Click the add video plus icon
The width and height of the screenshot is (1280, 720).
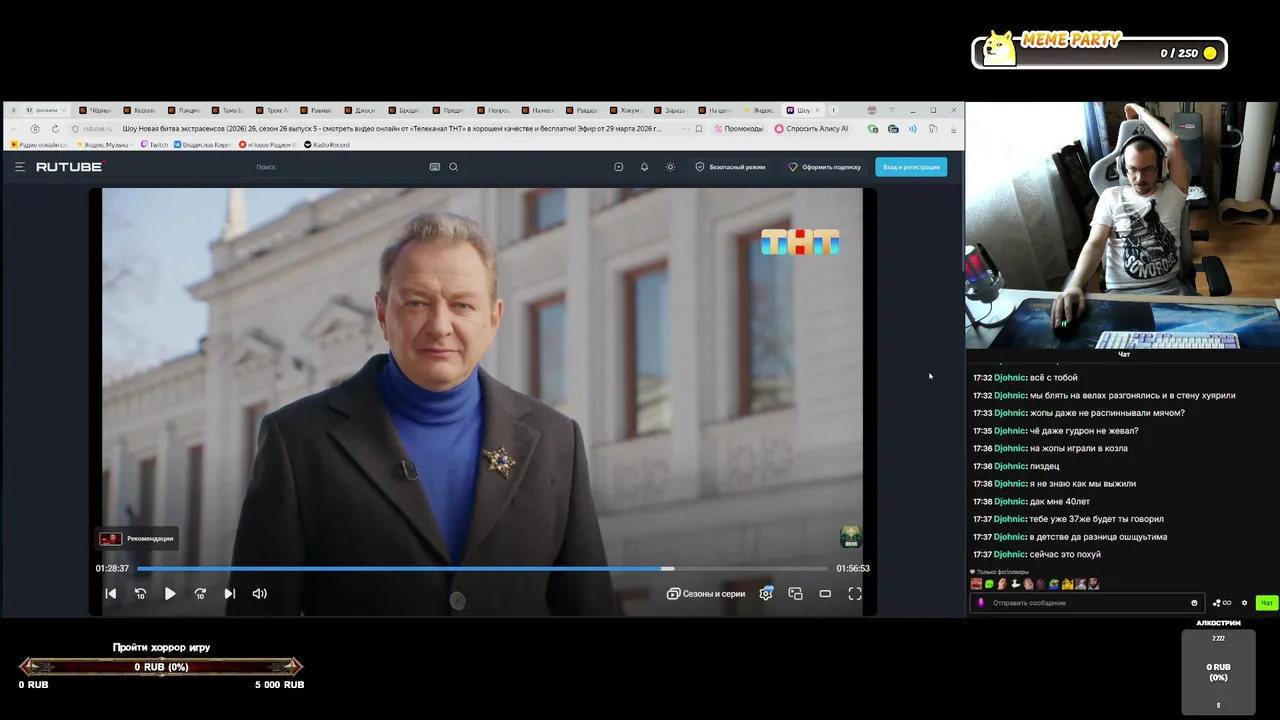coord(618,167)
